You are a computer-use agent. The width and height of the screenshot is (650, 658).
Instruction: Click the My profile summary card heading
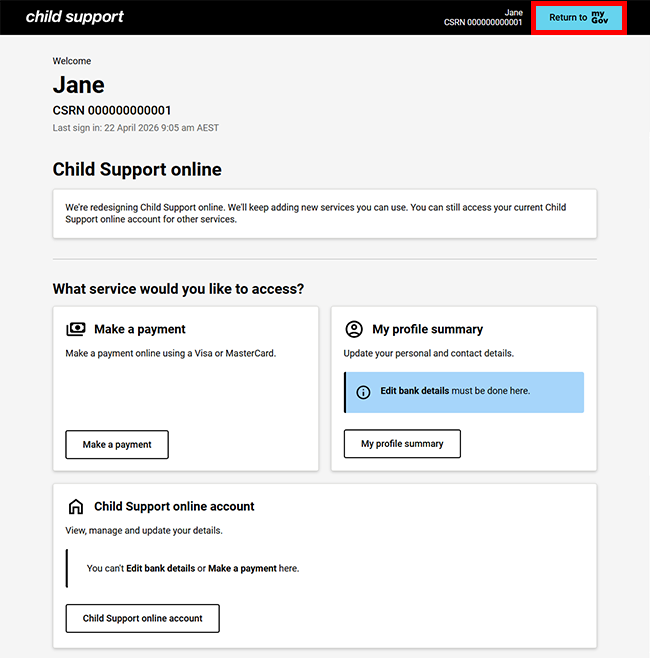click(427, 329)
